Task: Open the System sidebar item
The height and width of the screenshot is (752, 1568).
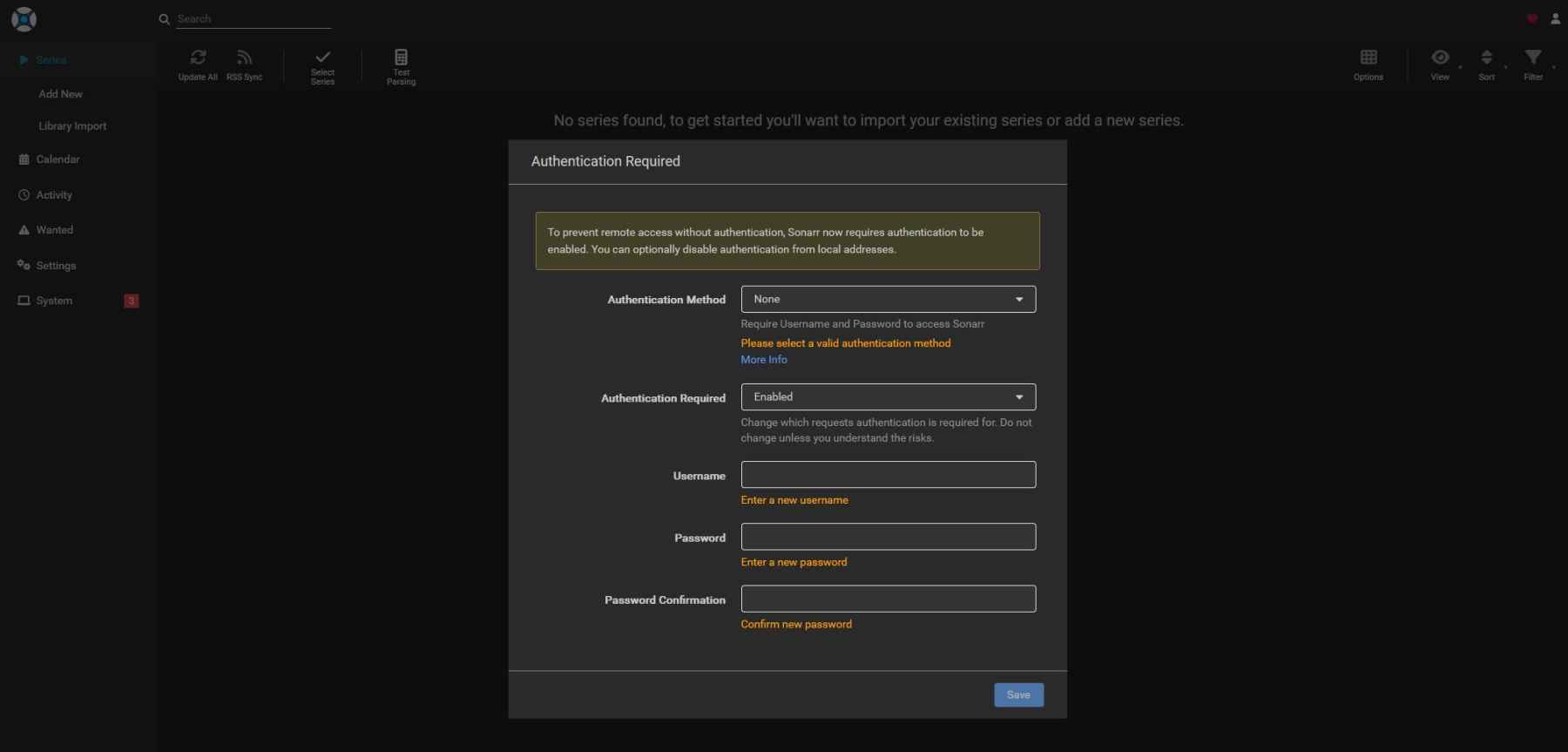Action: [x=54, y=301]
